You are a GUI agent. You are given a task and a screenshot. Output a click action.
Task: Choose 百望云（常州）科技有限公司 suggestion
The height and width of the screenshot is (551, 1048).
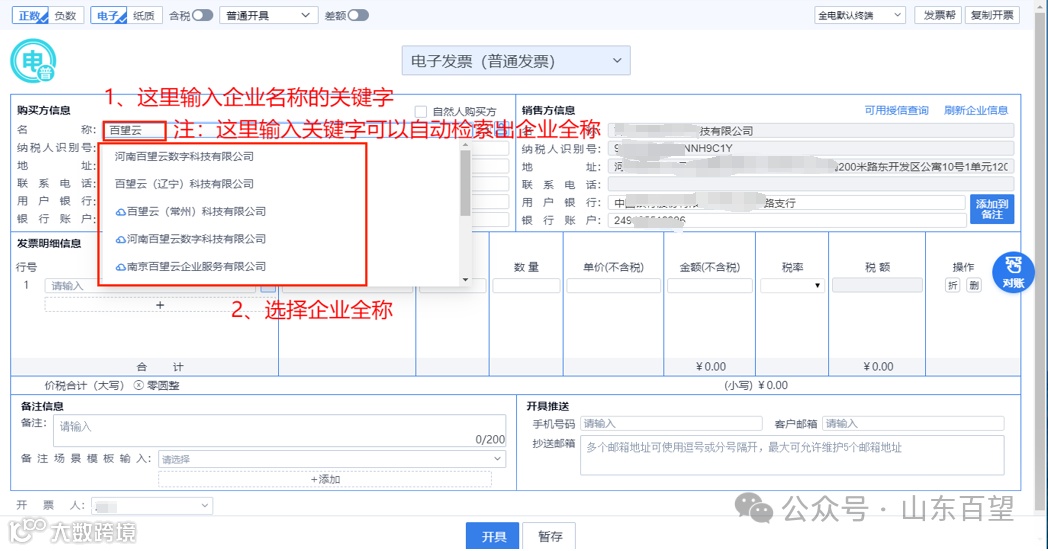click(190, 211)
